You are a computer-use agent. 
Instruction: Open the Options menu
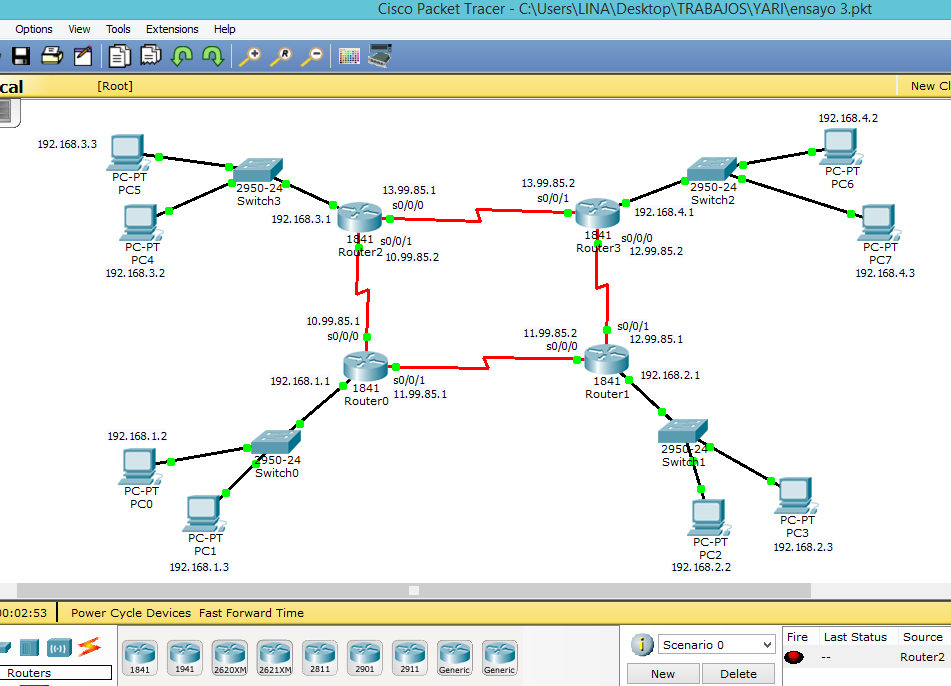click(33, 29)
